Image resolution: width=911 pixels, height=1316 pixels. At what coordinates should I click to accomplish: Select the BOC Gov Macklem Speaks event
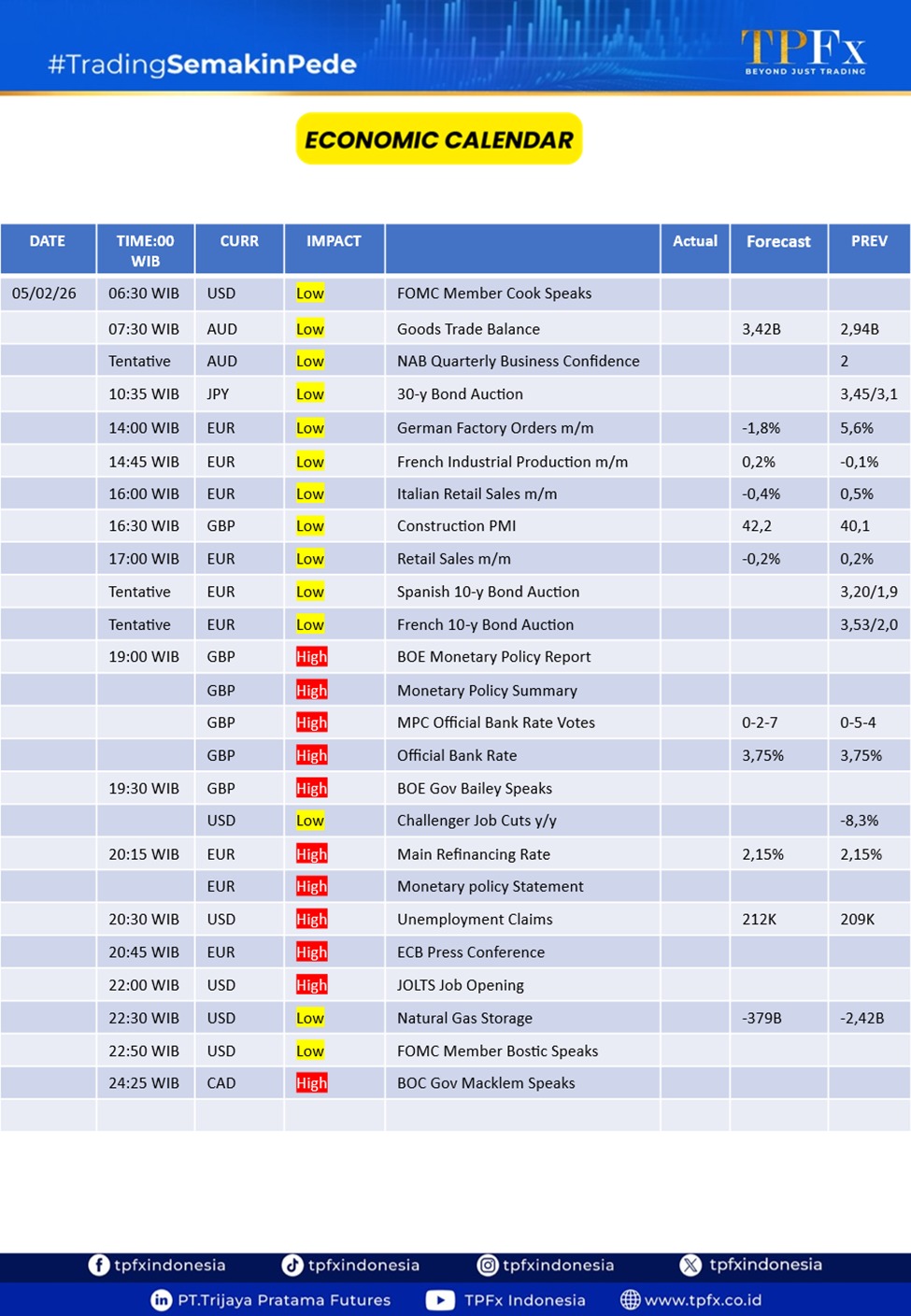[486, 1083]
